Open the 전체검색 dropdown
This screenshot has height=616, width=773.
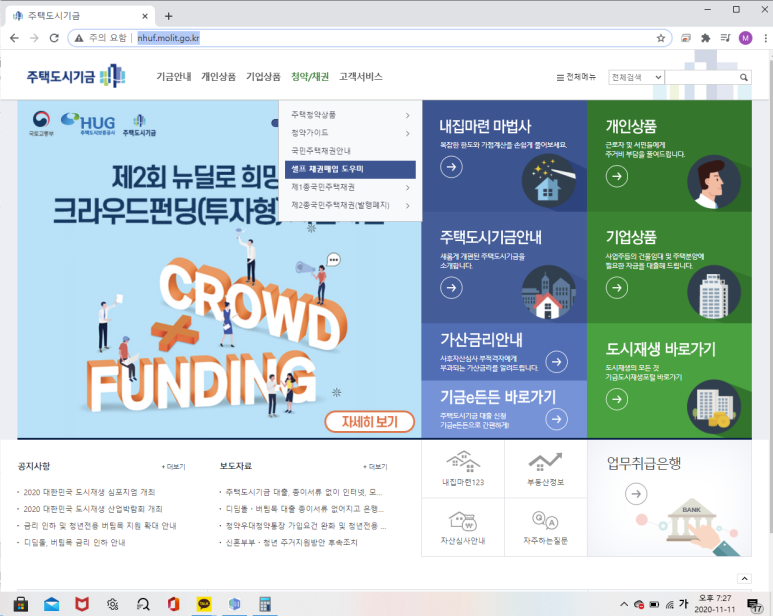click(x=636, y=77)
